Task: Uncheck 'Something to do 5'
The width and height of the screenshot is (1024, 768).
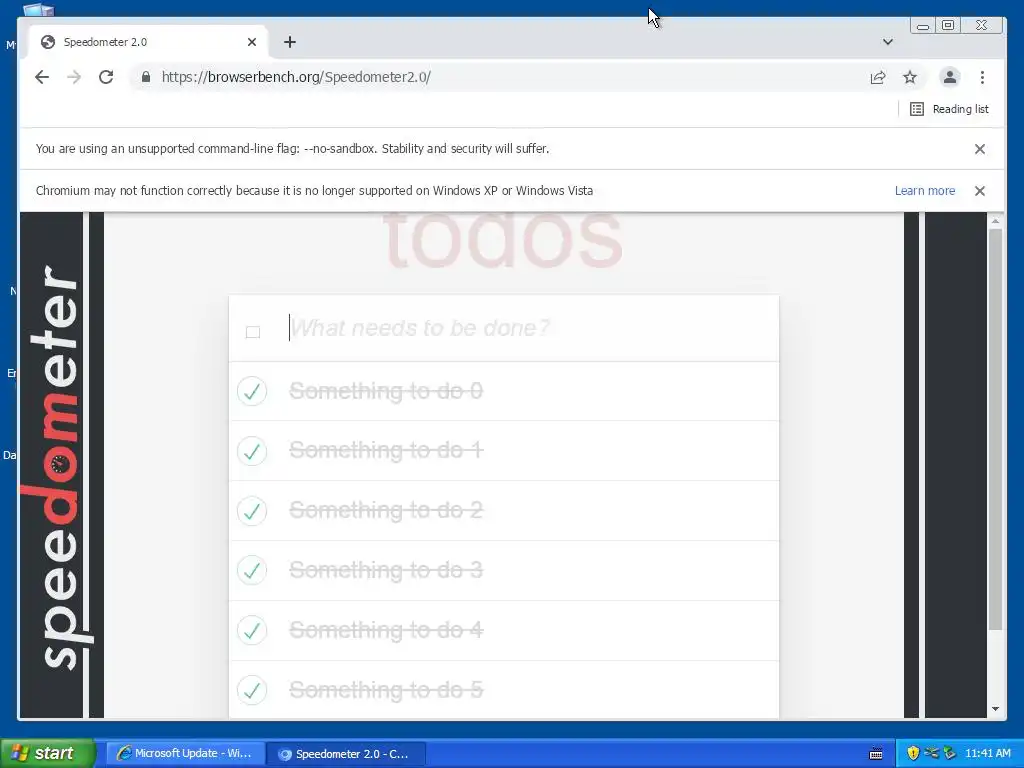Action: coord(252,690)
